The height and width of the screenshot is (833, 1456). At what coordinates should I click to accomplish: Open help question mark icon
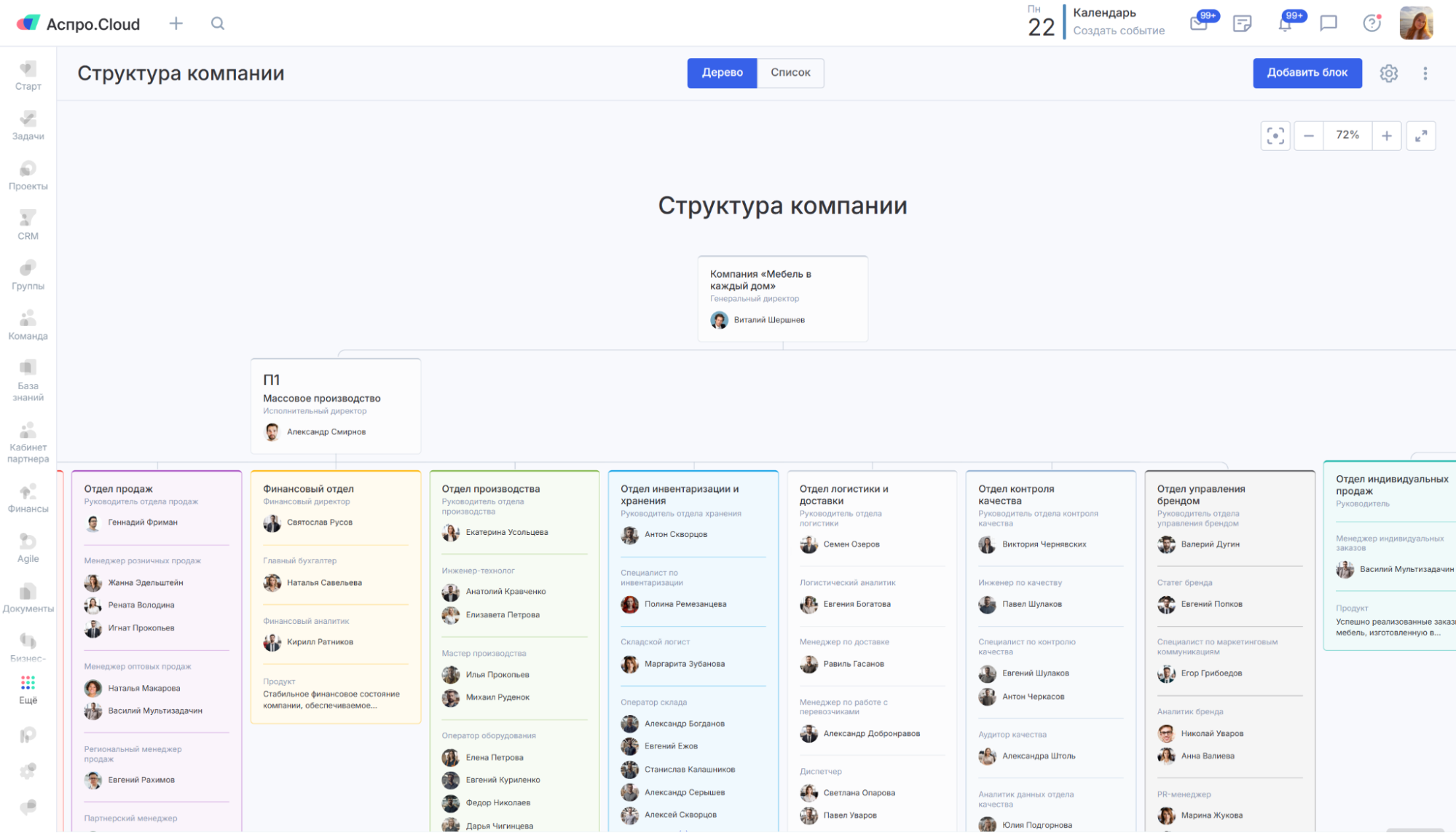[1372, 23]
